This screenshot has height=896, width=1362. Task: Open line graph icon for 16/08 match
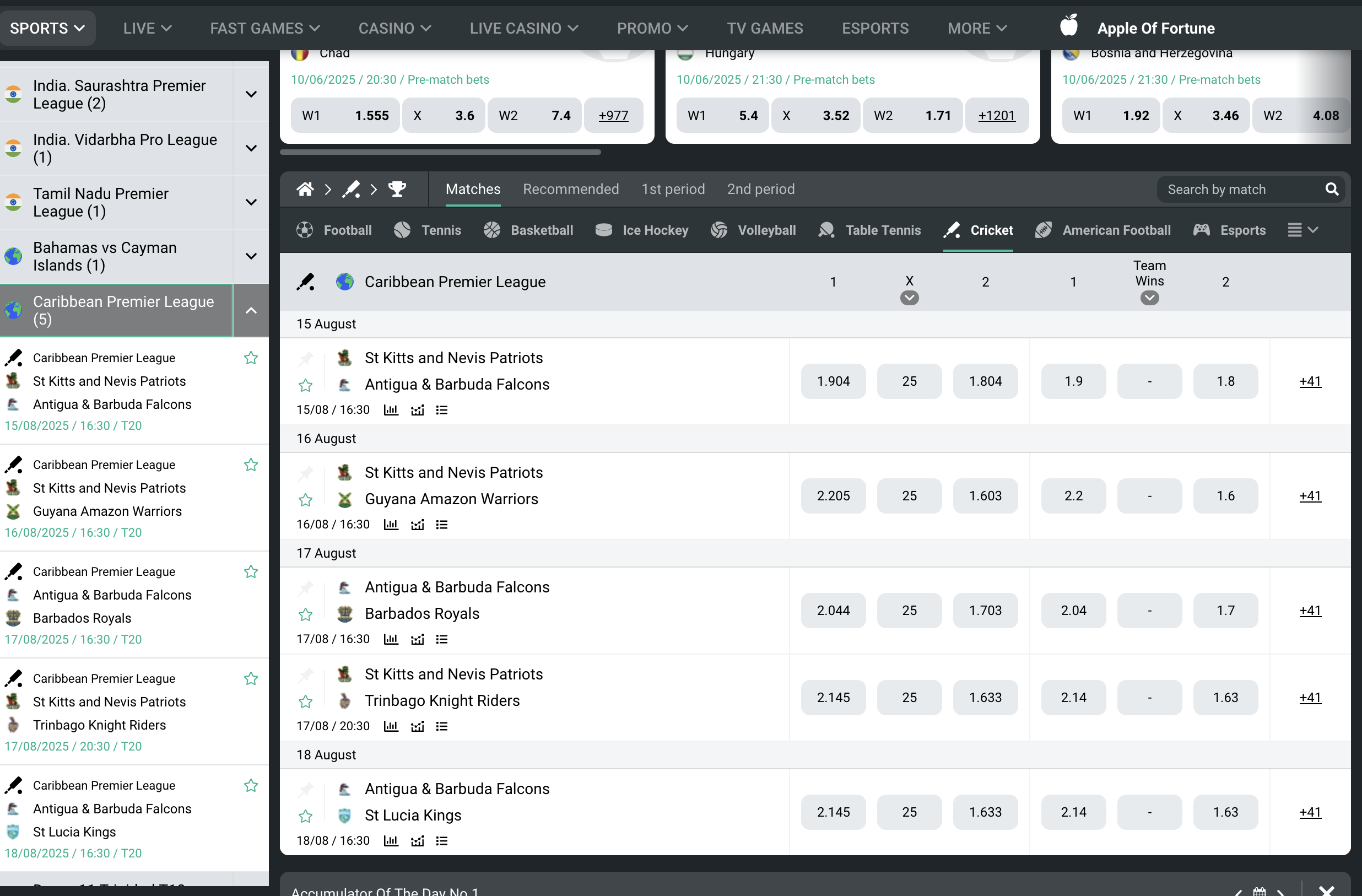coord(417,525)
